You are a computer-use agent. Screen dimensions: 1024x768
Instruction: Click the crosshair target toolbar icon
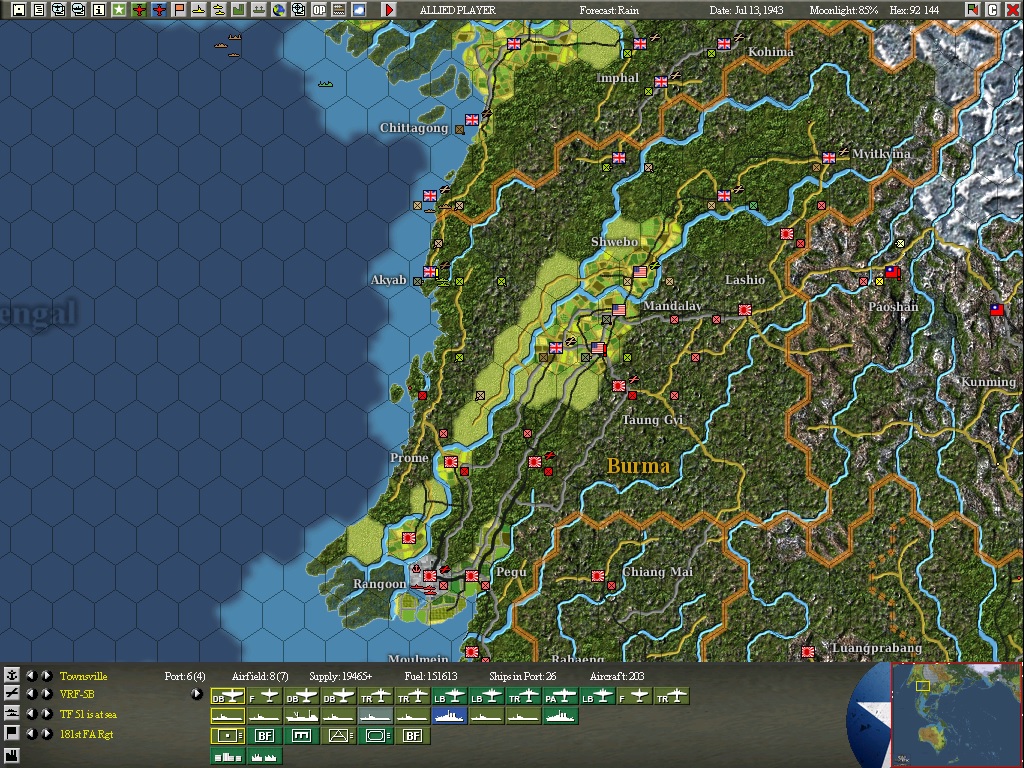[x=298, y=10]
